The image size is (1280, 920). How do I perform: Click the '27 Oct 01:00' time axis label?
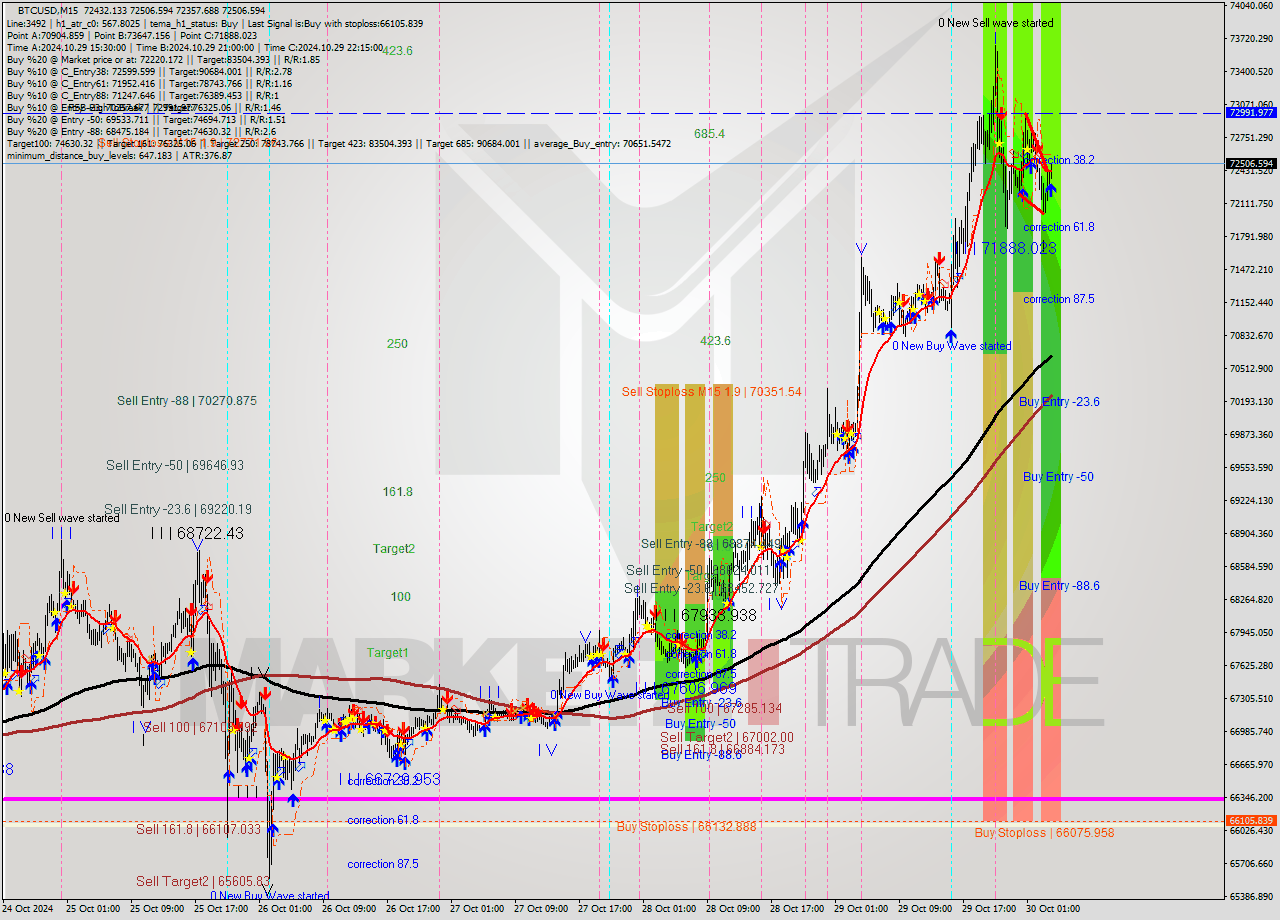click(476, 909)
